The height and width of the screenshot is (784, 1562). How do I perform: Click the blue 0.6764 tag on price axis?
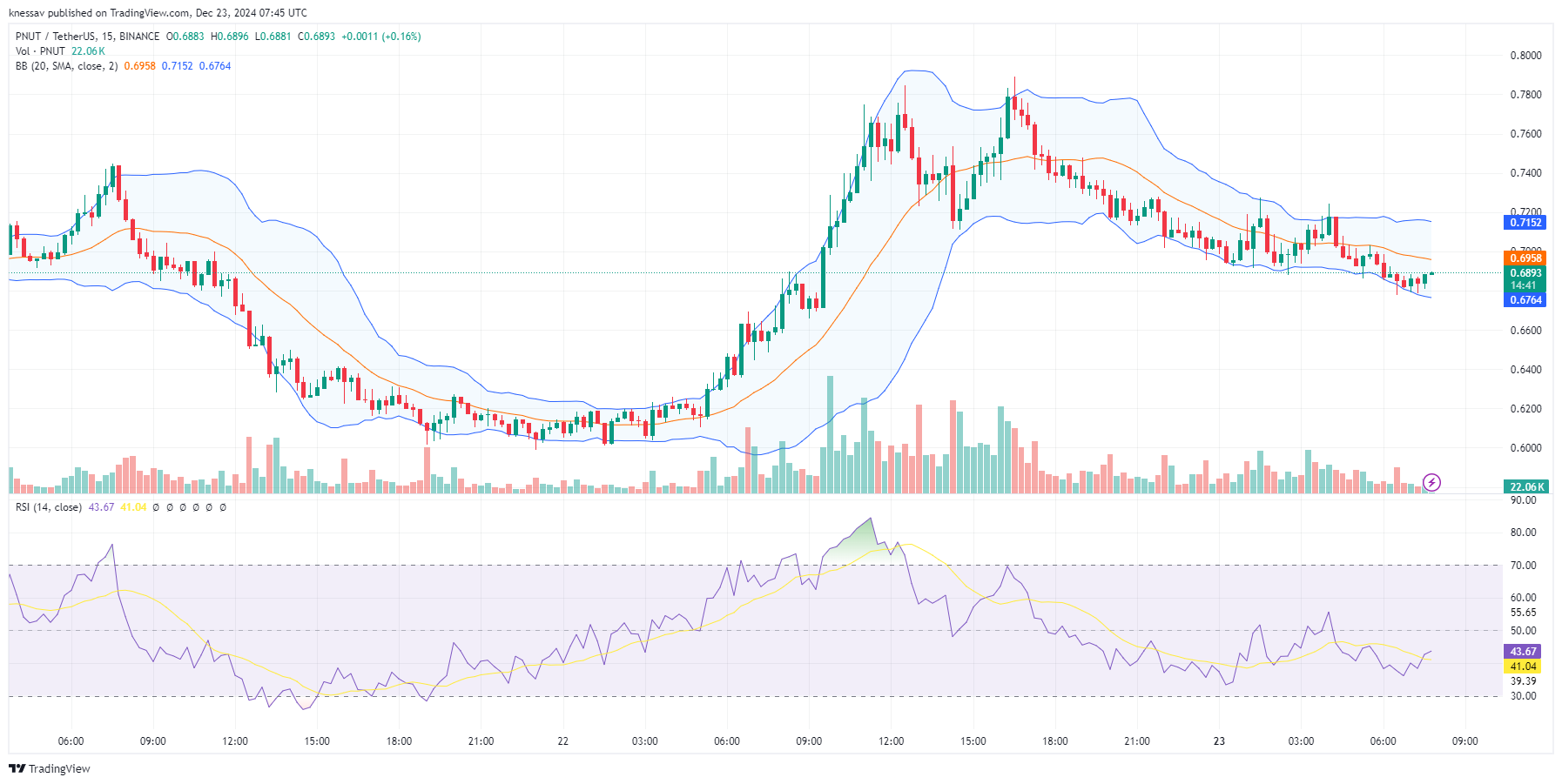point(1525,300)
